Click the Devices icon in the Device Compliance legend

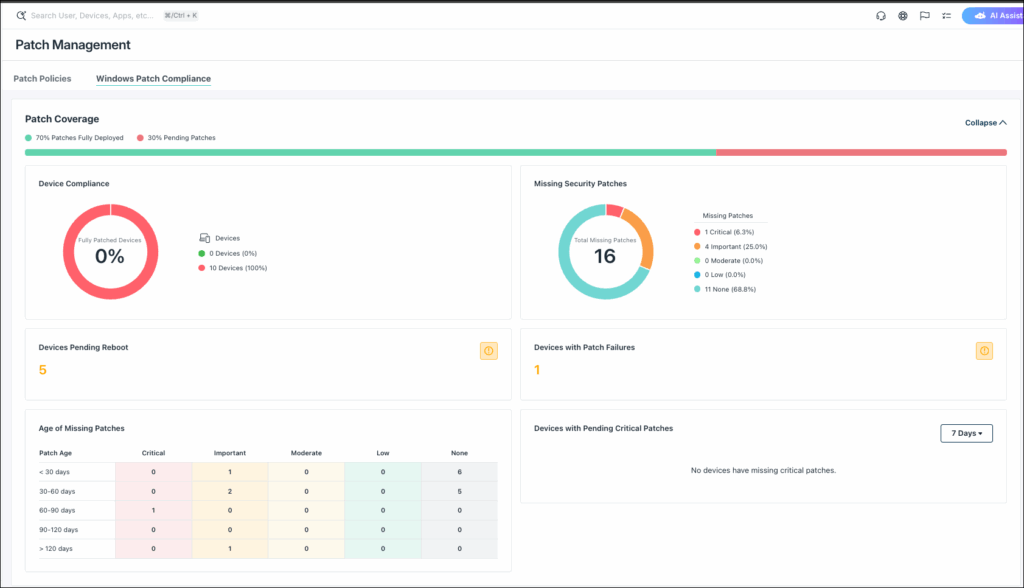tap(205, 238)
